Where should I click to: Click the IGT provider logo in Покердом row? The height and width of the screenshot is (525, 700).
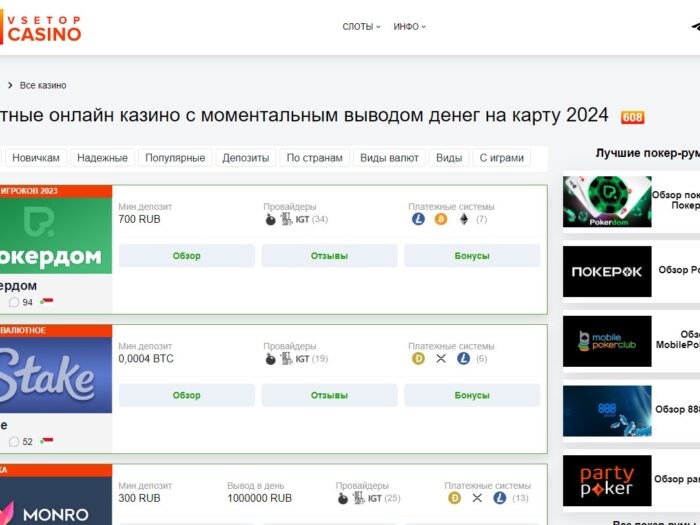point(302,220)
